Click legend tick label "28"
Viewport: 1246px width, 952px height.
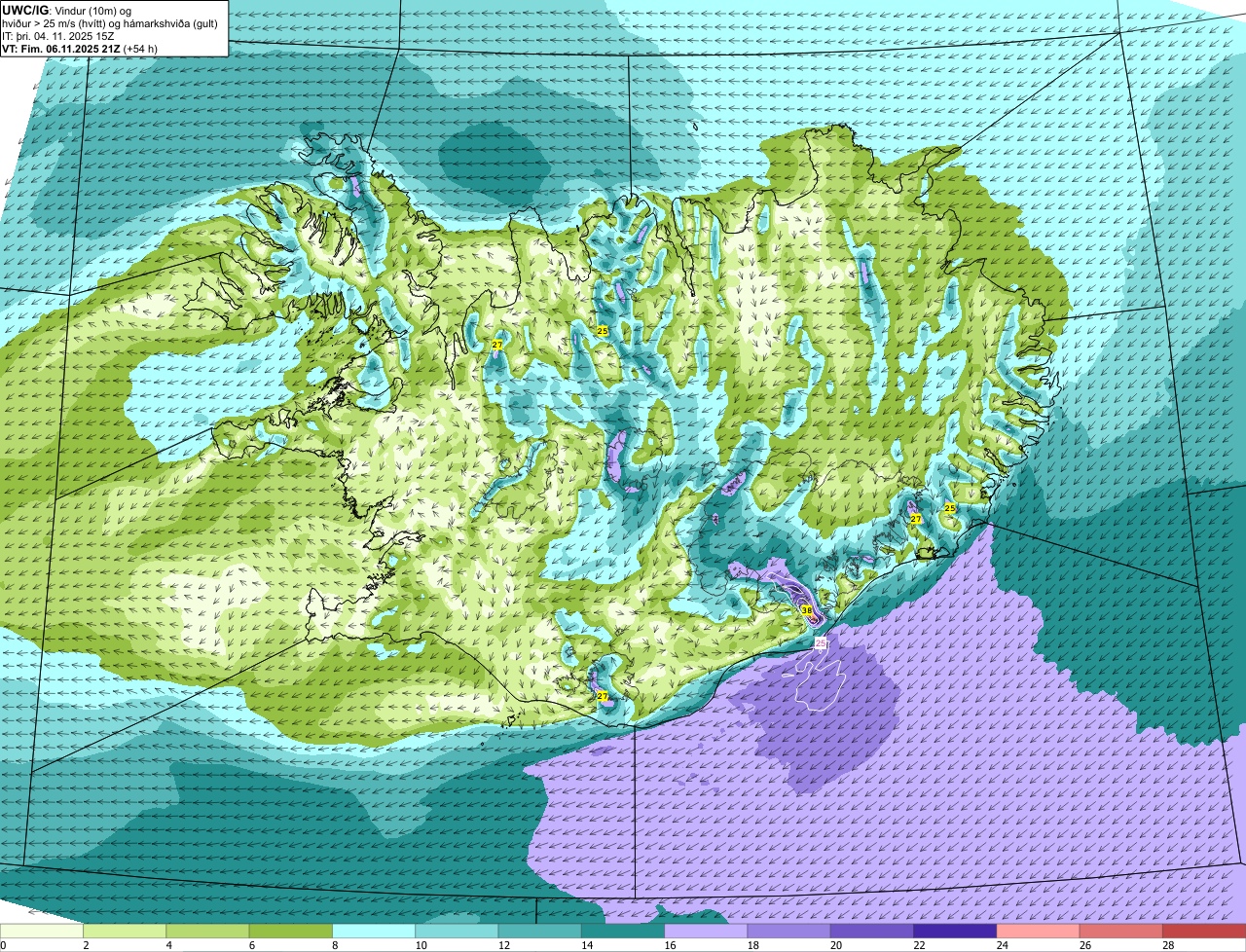[x=1167, y=945]
